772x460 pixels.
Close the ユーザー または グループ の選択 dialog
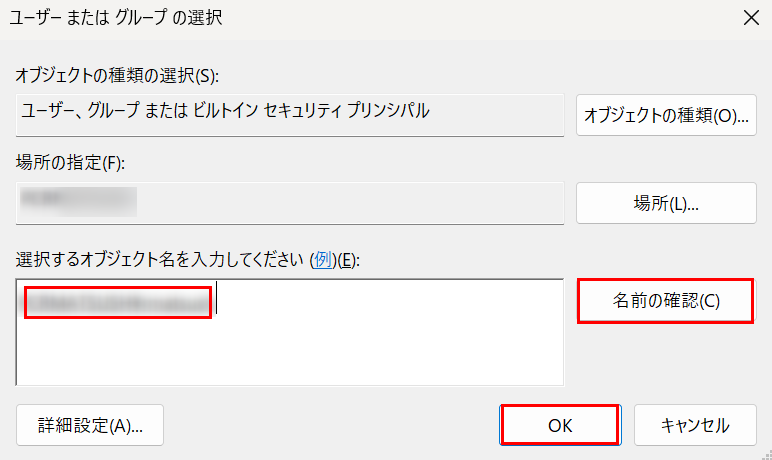751,18
